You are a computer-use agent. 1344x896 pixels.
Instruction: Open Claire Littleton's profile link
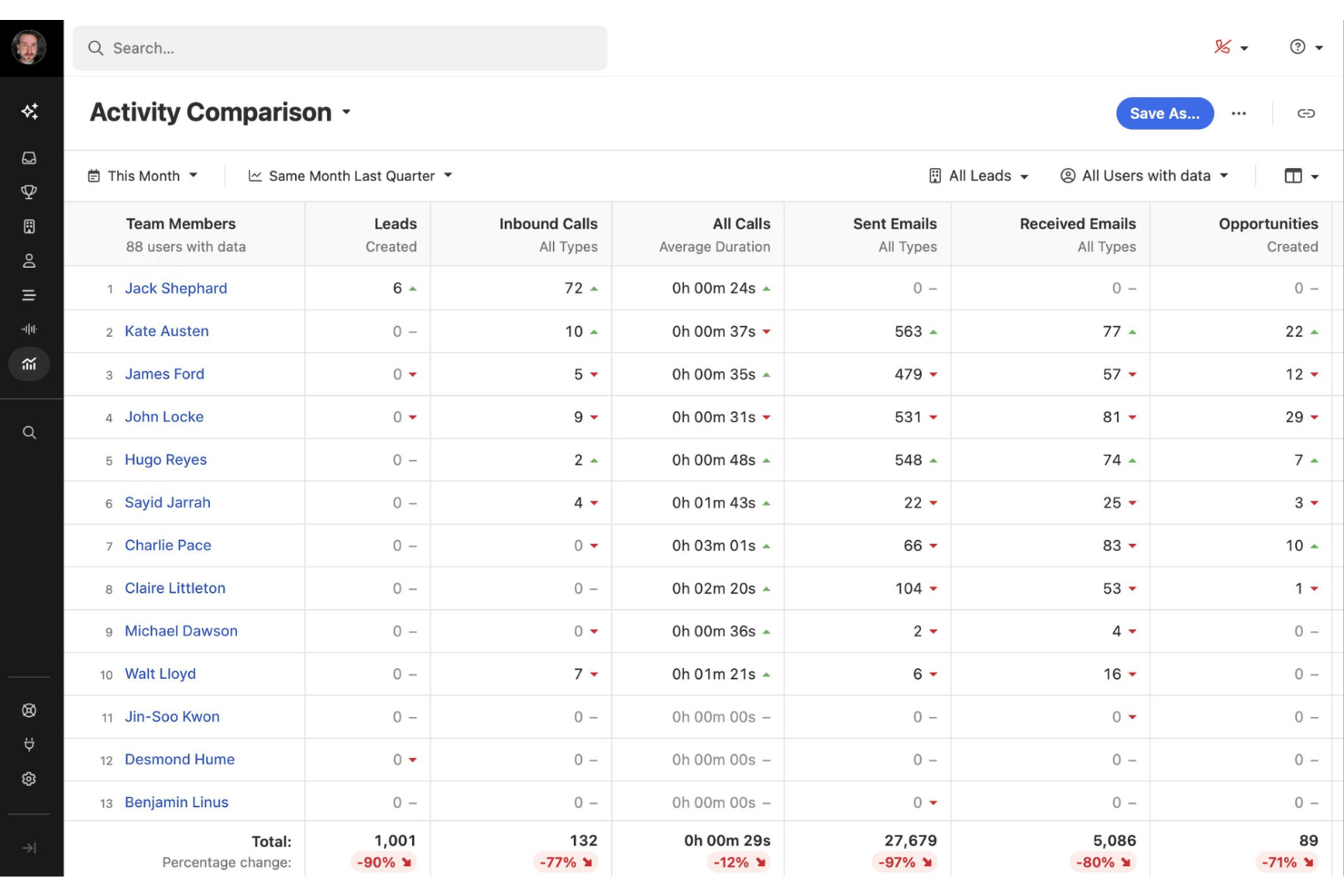click(175, 588)
